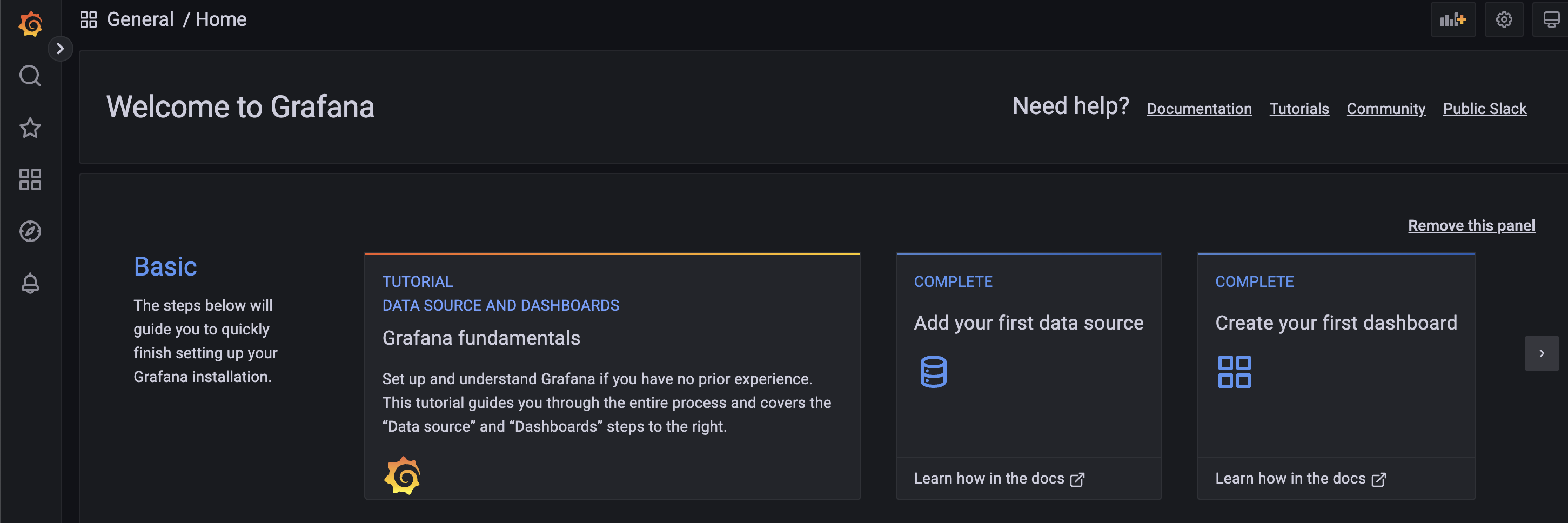
Task: Click the Add panel icon
Action: [x=1452, y=20]
